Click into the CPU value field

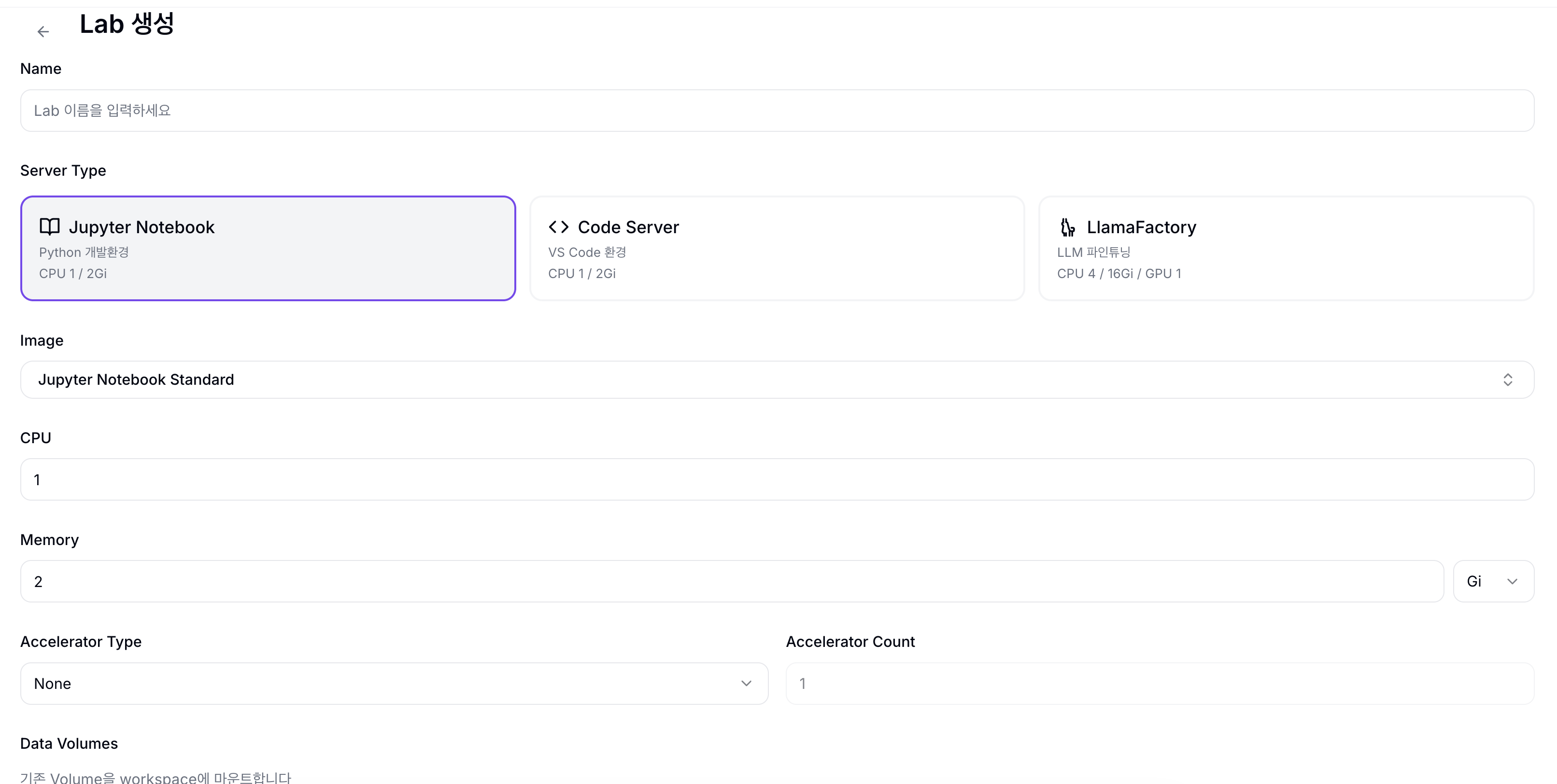(777, 479)
